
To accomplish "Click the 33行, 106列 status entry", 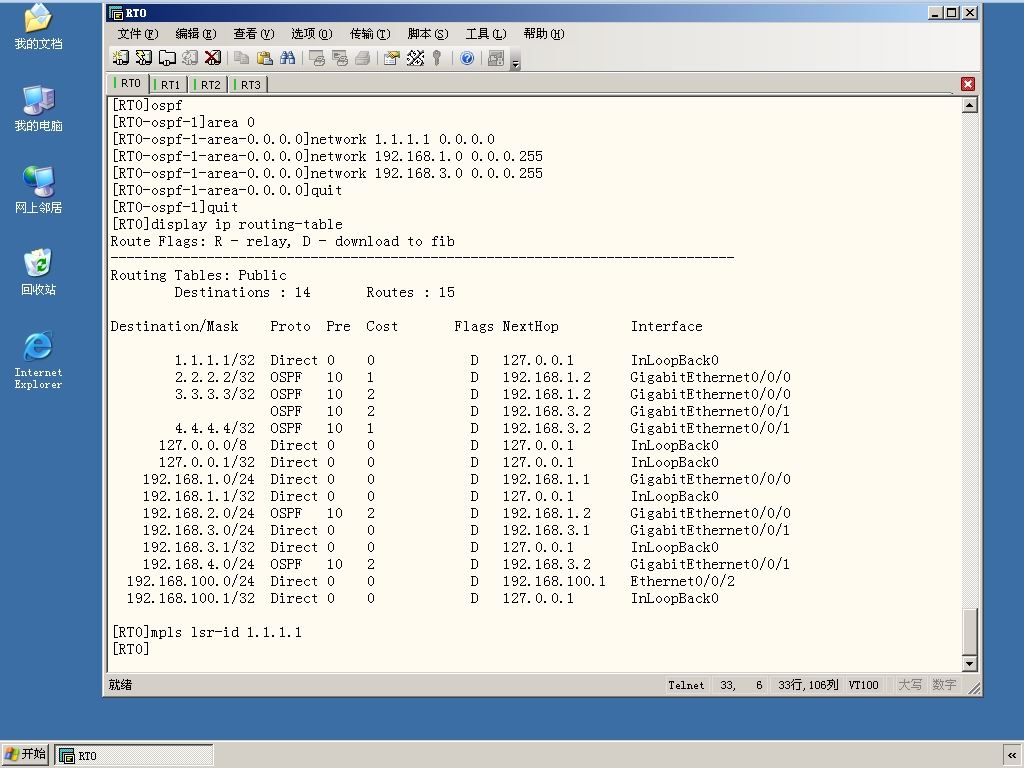I will click(x=808, y=685).
